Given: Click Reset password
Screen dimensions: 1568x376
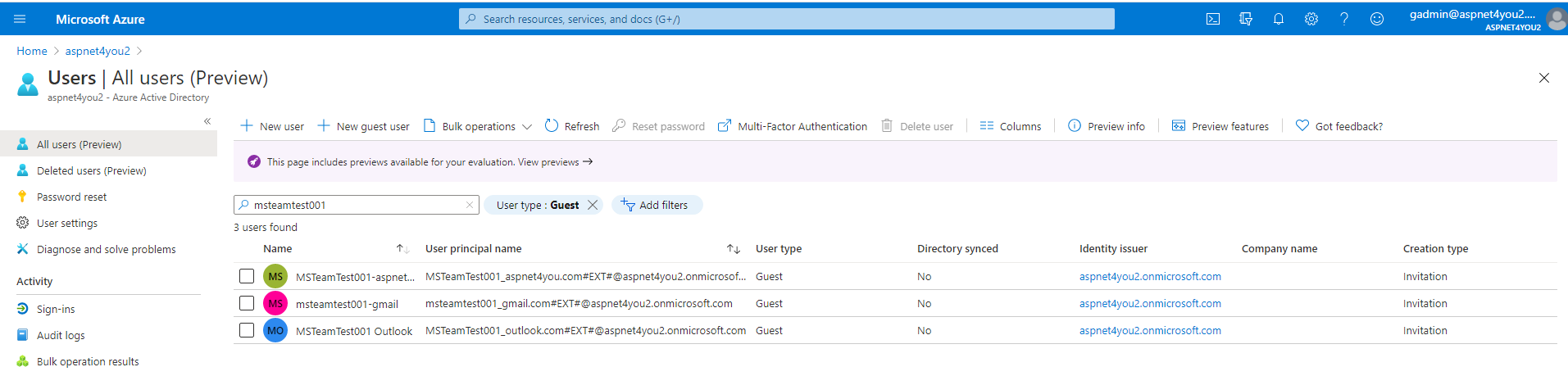Looking at the screenshot, I should click(658, 126).
